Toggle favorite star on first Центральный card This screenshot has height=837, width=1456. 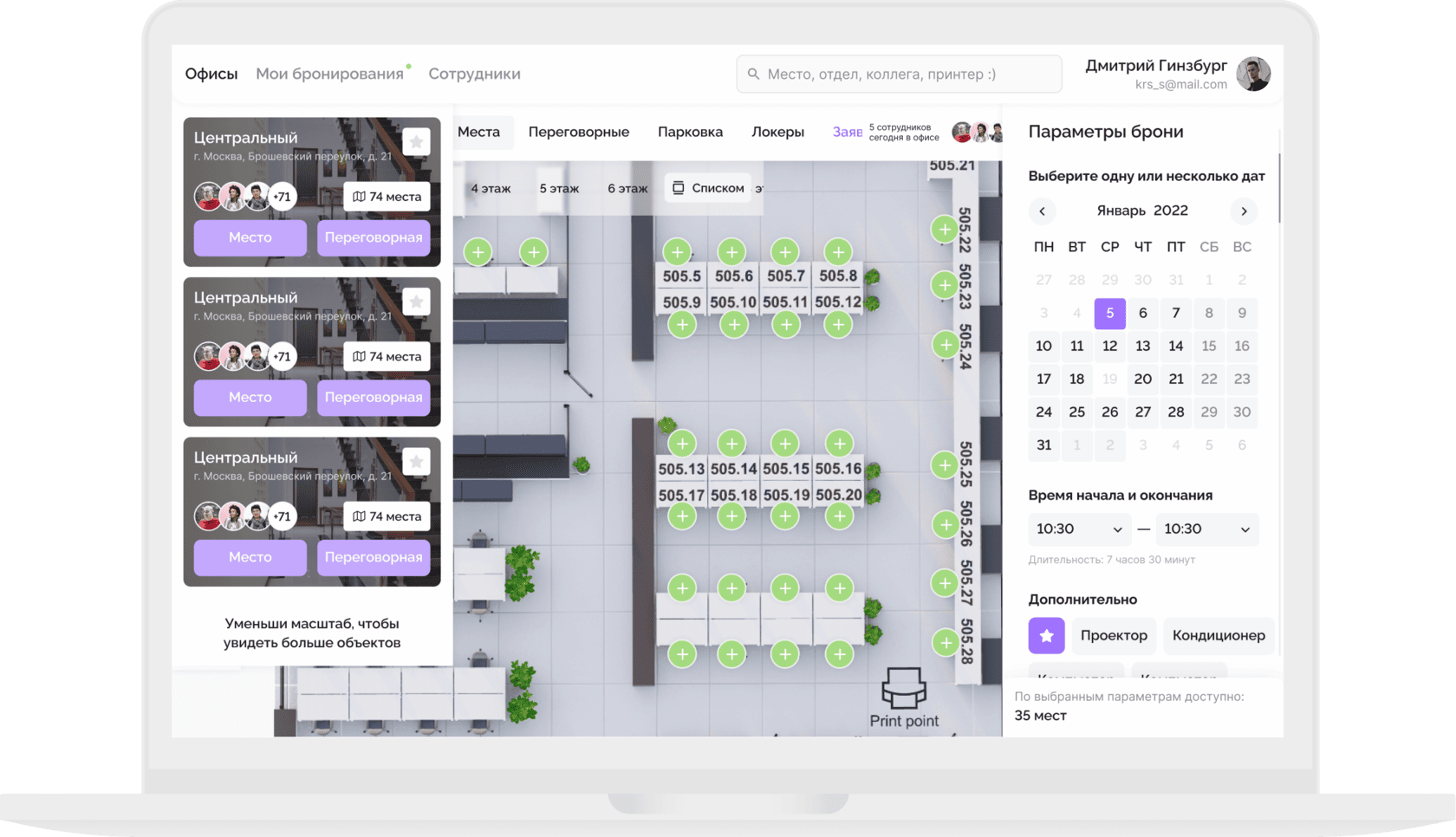point(416,141)
